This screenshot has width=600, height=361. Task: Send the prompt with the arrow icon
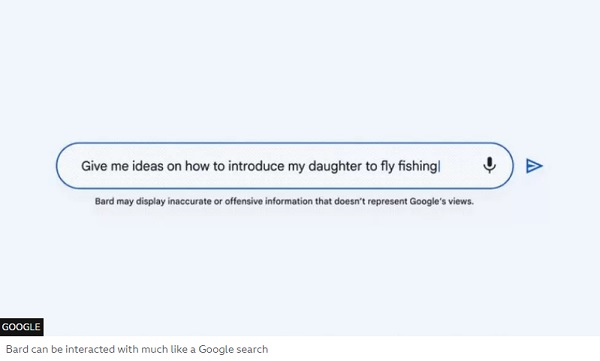pyautogui.click(x=534, y=166)
